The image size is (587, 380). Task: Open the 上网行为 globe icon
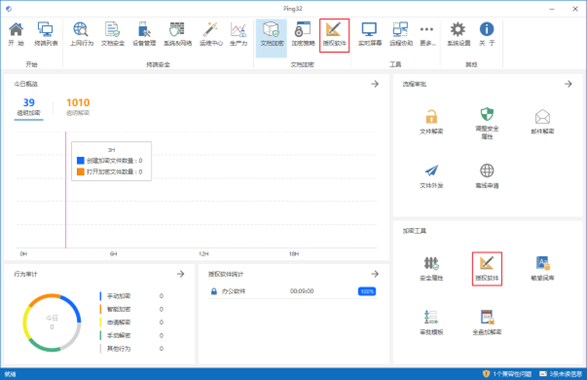coord(81,34)
